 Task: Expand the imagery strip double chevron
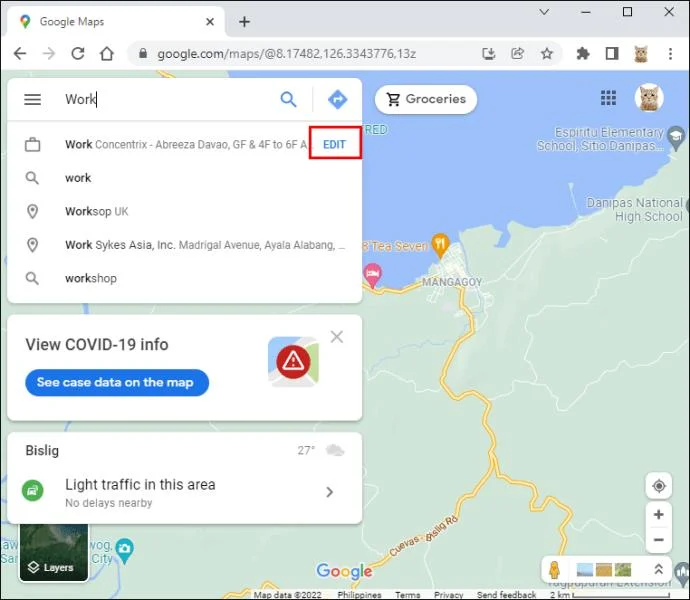(658, 569)
